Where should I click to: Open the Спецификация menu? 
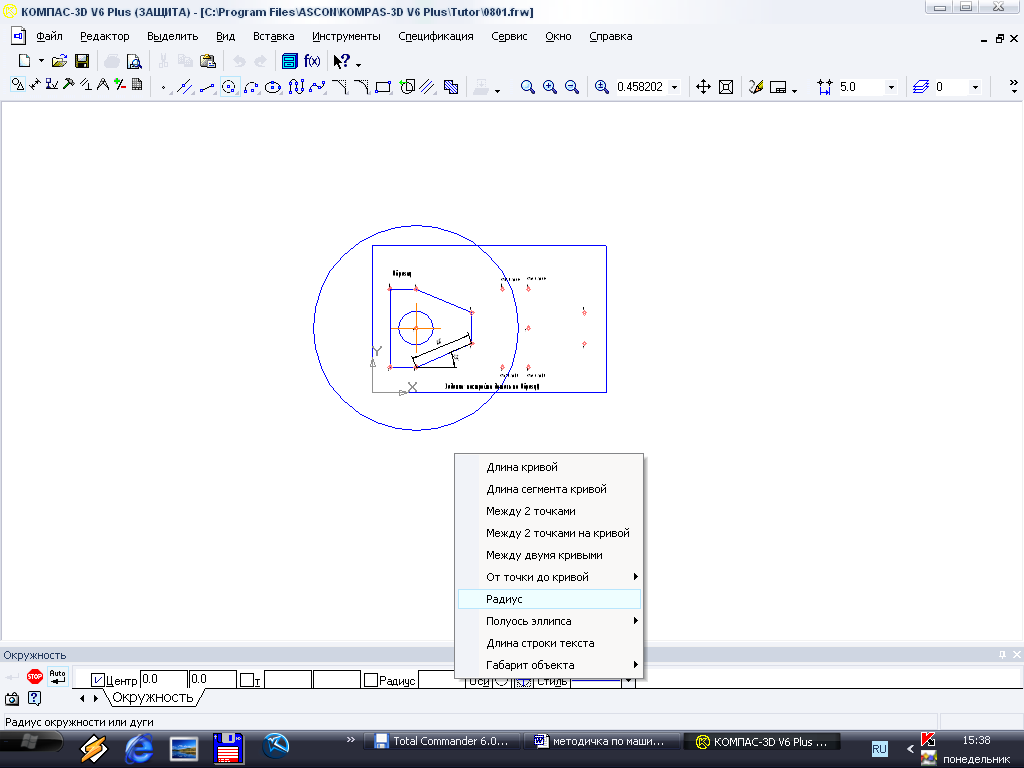436,37
